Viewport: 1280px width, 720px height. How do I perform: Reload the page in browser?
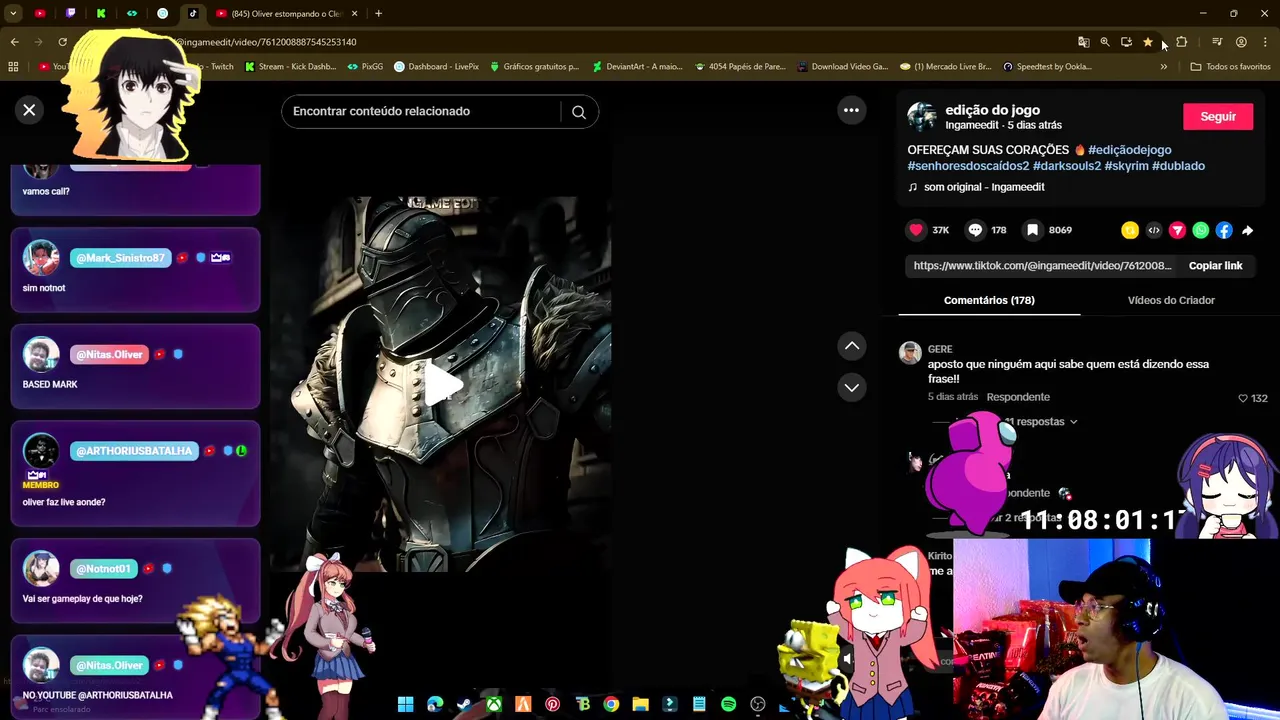pos(62,42)
